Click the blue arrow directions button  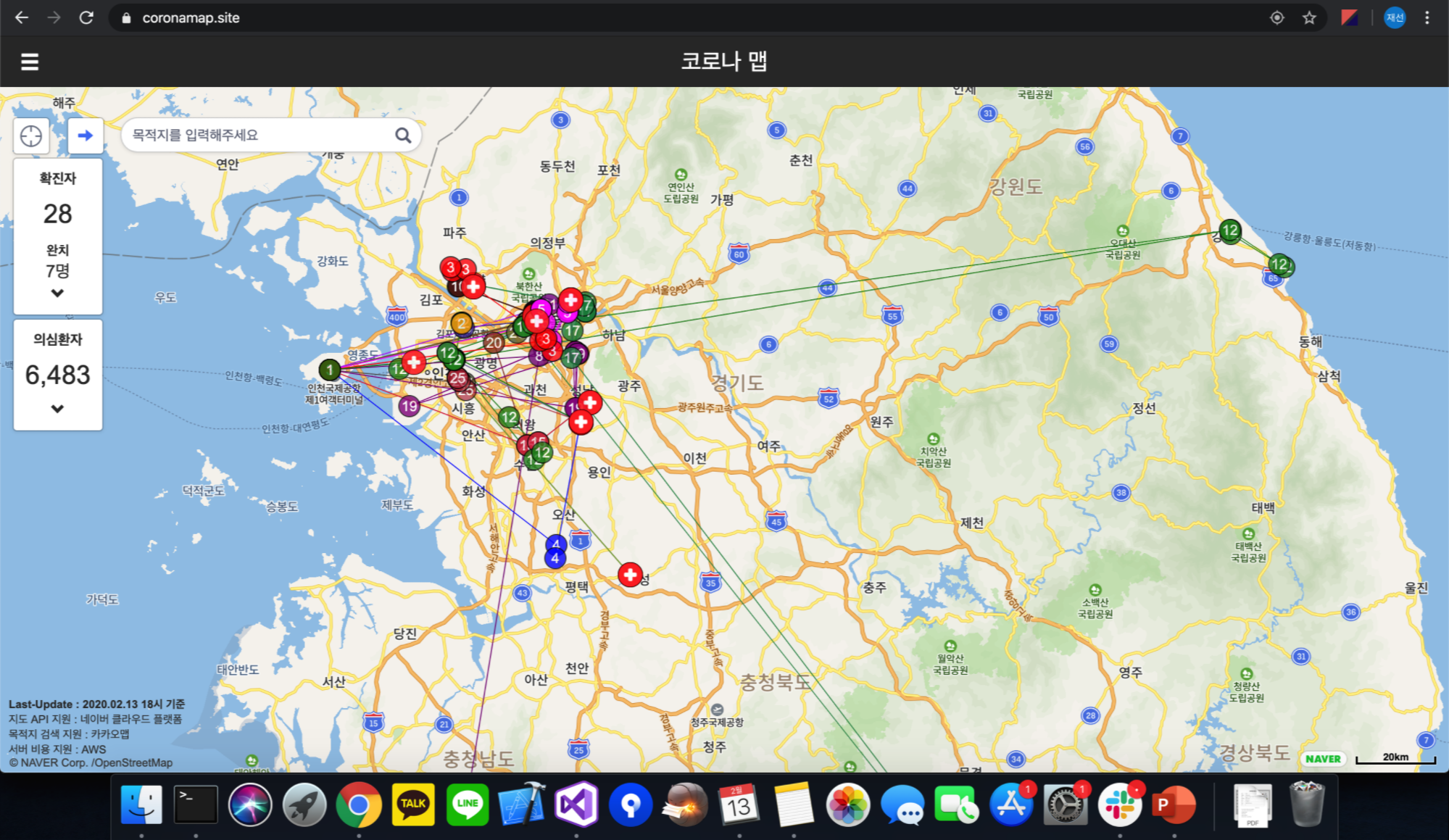[x=86, y=136]
